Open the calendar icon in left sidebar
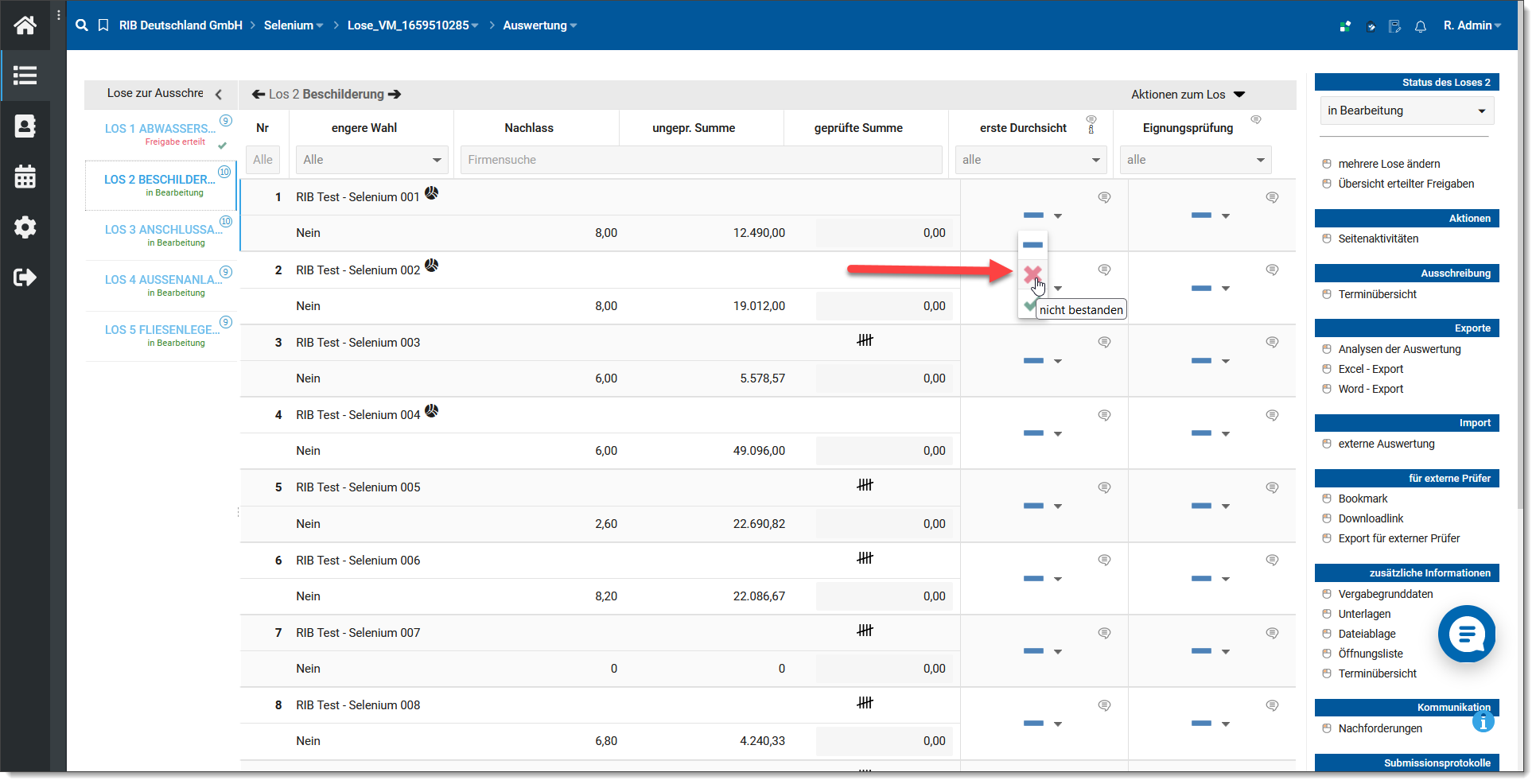 click(25, 177)
